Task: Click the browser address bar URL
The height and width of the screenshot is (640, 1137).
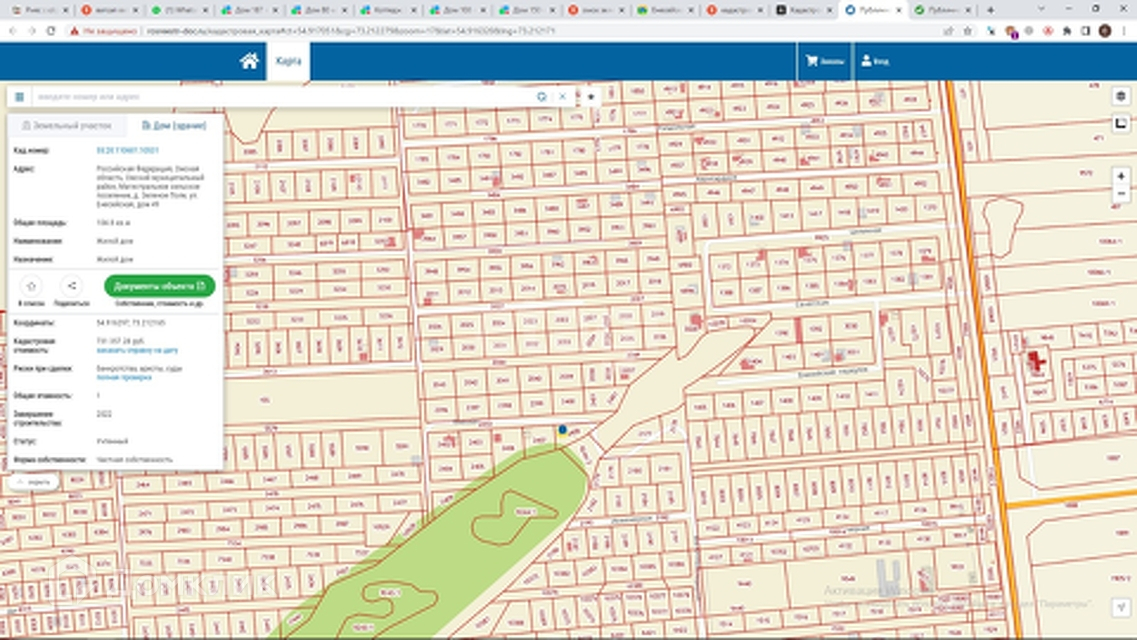Action: [351, 31]
